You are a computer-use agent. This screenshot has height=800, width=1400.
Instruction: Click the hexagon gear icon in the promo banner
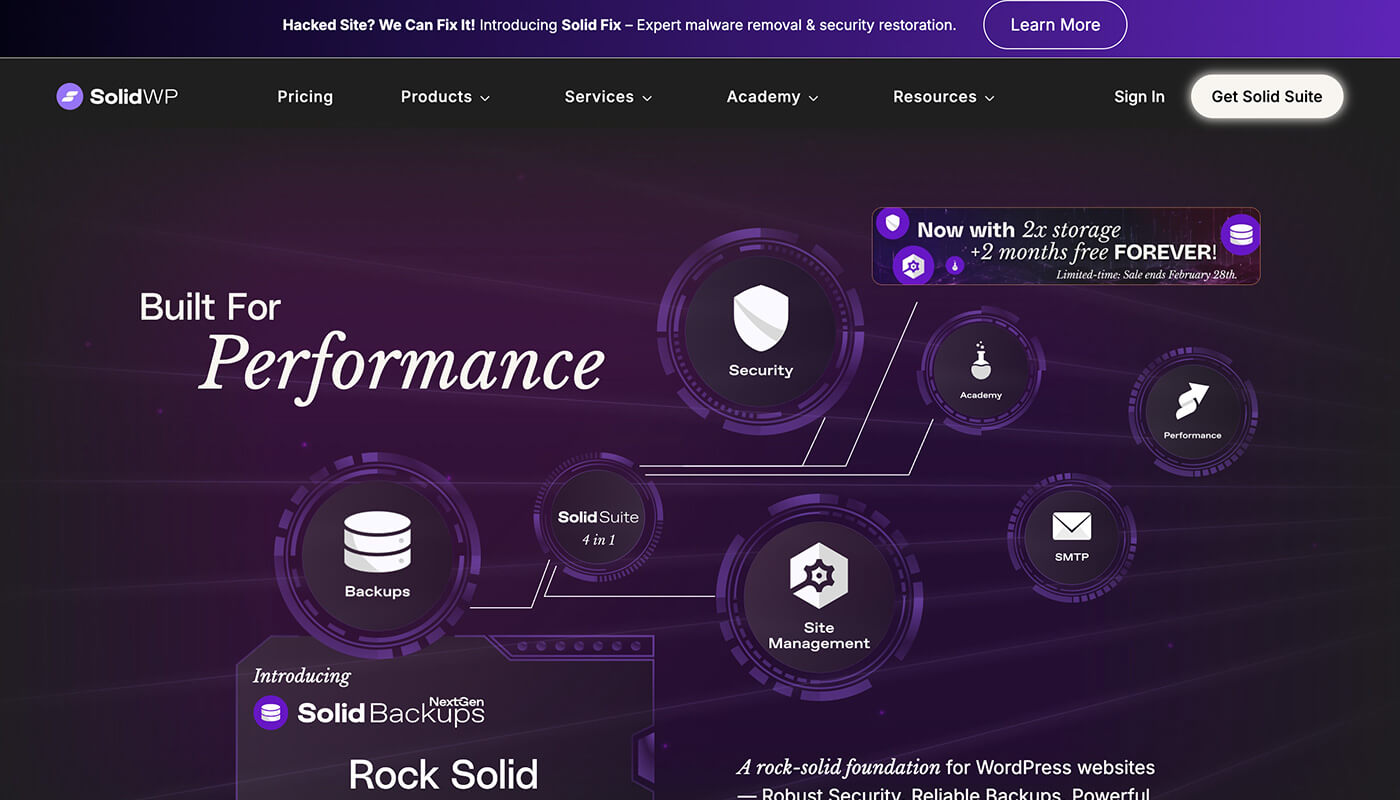(x=912, y=265)
